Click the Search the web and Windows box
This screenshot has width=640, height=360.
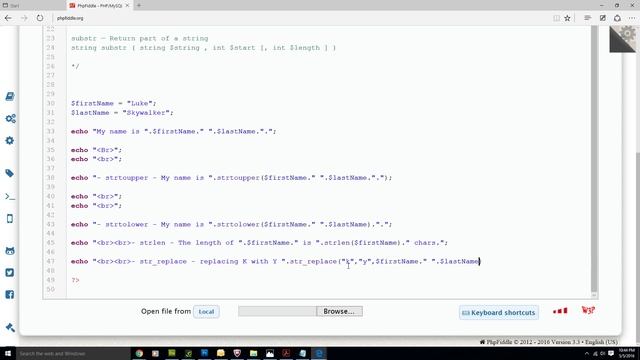pyautogui.click(x=73, y=353)
